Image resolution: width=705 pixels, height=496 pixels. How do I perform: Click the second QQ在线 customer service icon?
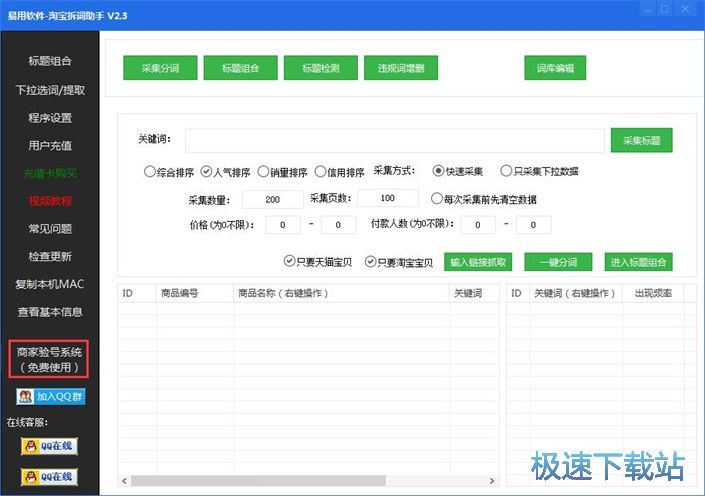[x=49, y=477]
